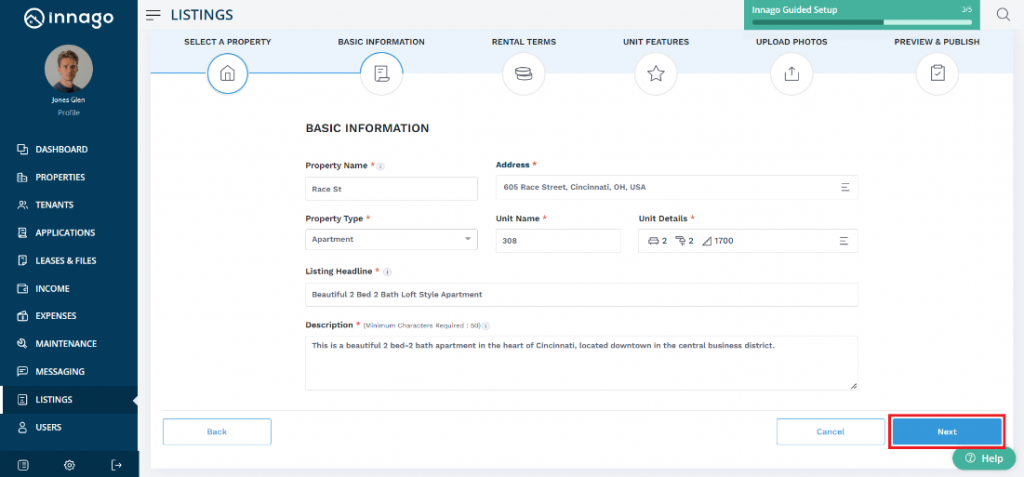Click Innago Guided Setup banner title
1024x477 pixels.
pos(794,10)
